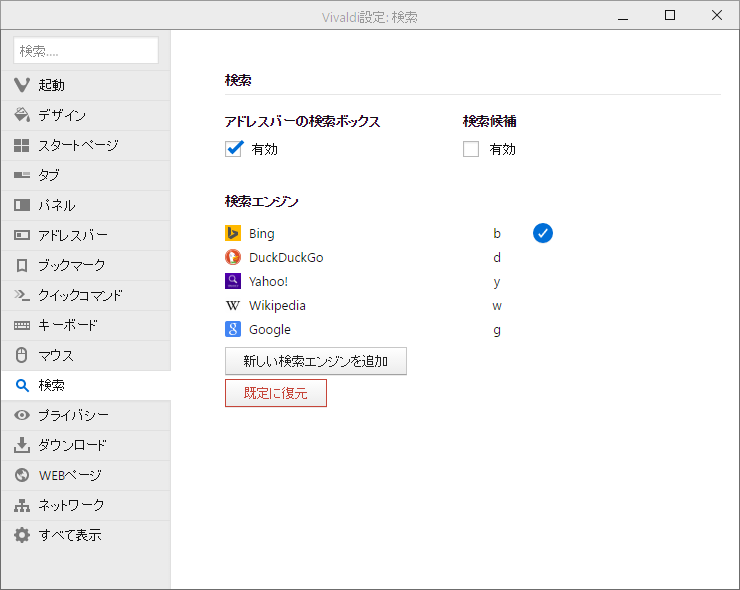Click the keyboard icon beside キーボード

[x=22, y=325]
